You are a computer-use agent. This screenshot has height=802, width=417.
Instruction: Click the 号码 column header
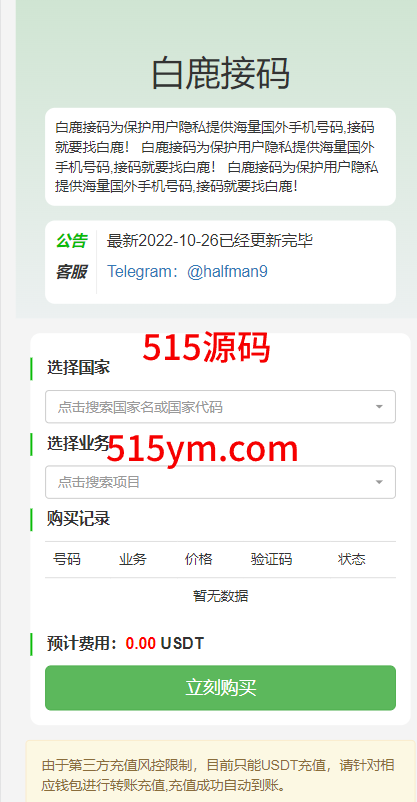click(67, 559)
